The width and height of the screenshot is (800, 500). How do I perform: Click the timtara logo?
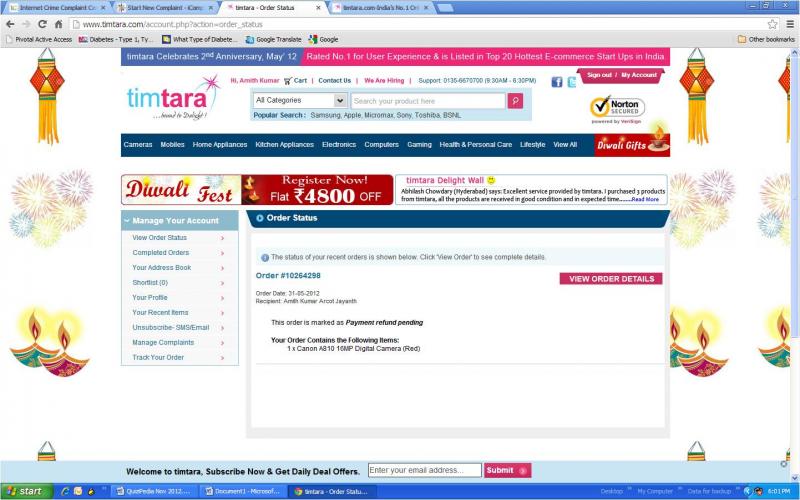[x=173, y=98]
